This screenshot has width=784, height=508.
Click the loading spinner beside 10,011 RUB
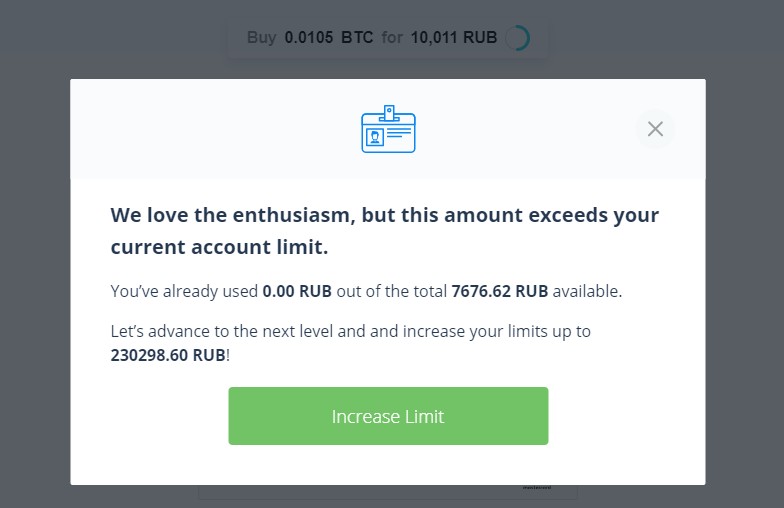pyautogui.click(x=518, y=38)
